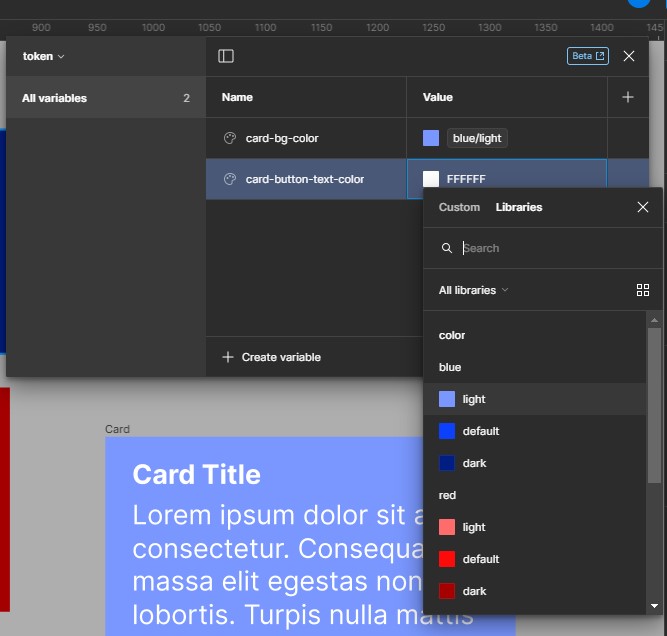This screenshot has width=667, height=636.
Task: Pick the blue default color
Action: coord(480,431)
